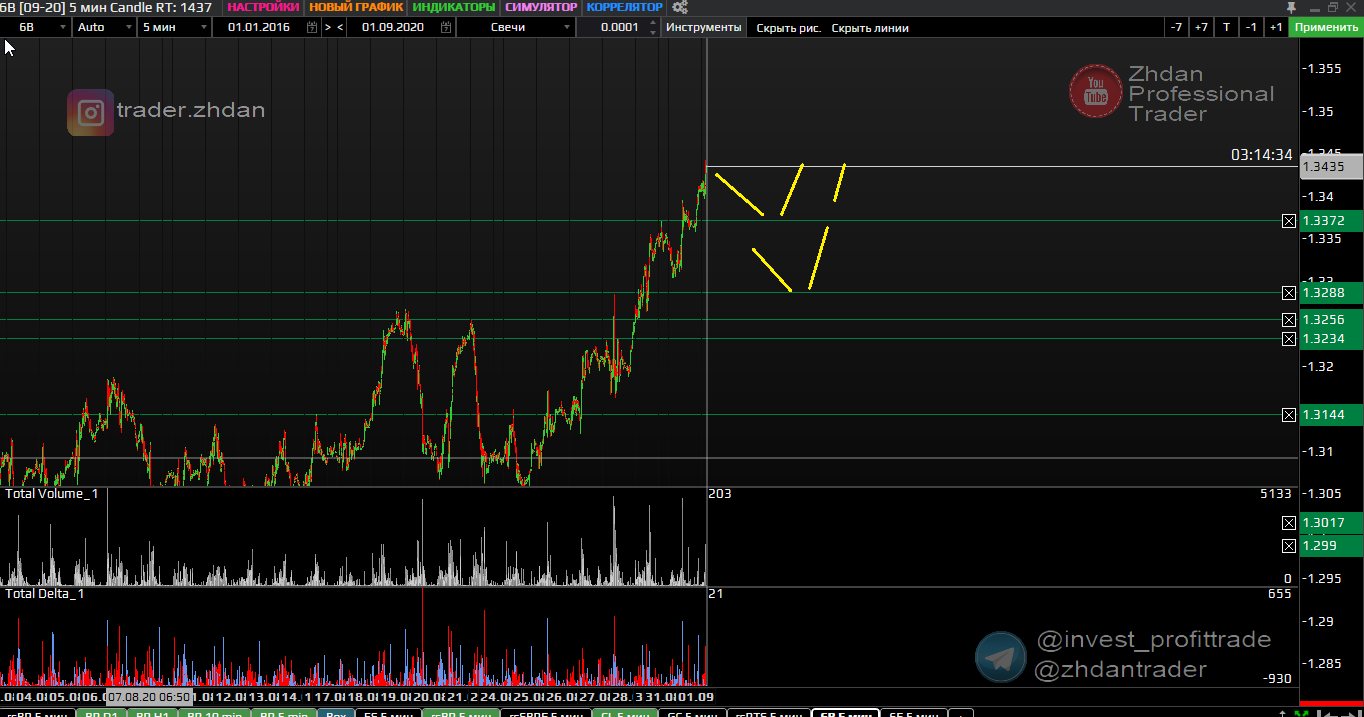Image resolution: width=1364 pixels, height=717 pixels.
Task: Click the -7 shift button
Action: pos(1177,27)
